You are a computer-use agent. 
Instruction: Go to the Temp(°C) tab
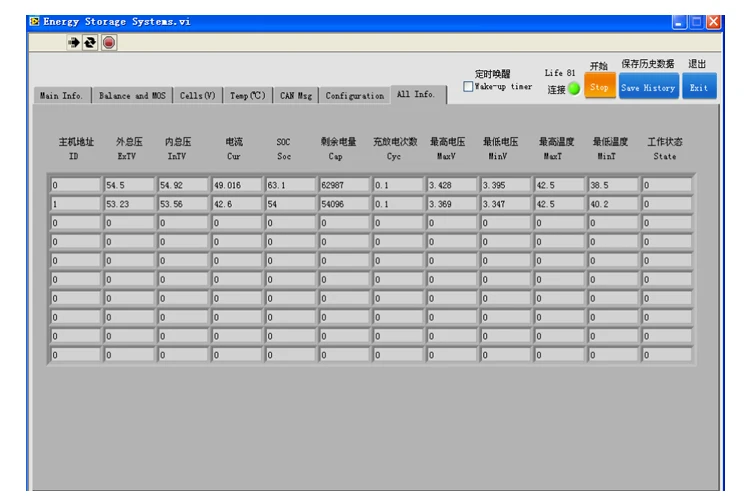[x=246, y=96]
